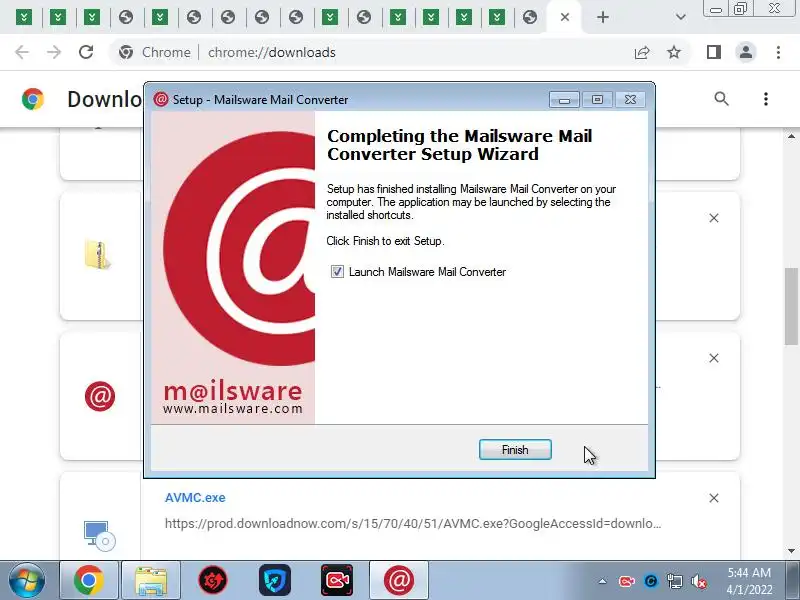The image size is (800, 600).
Task: Click the page scrollbar down arrow
Action: pos(791,551)
